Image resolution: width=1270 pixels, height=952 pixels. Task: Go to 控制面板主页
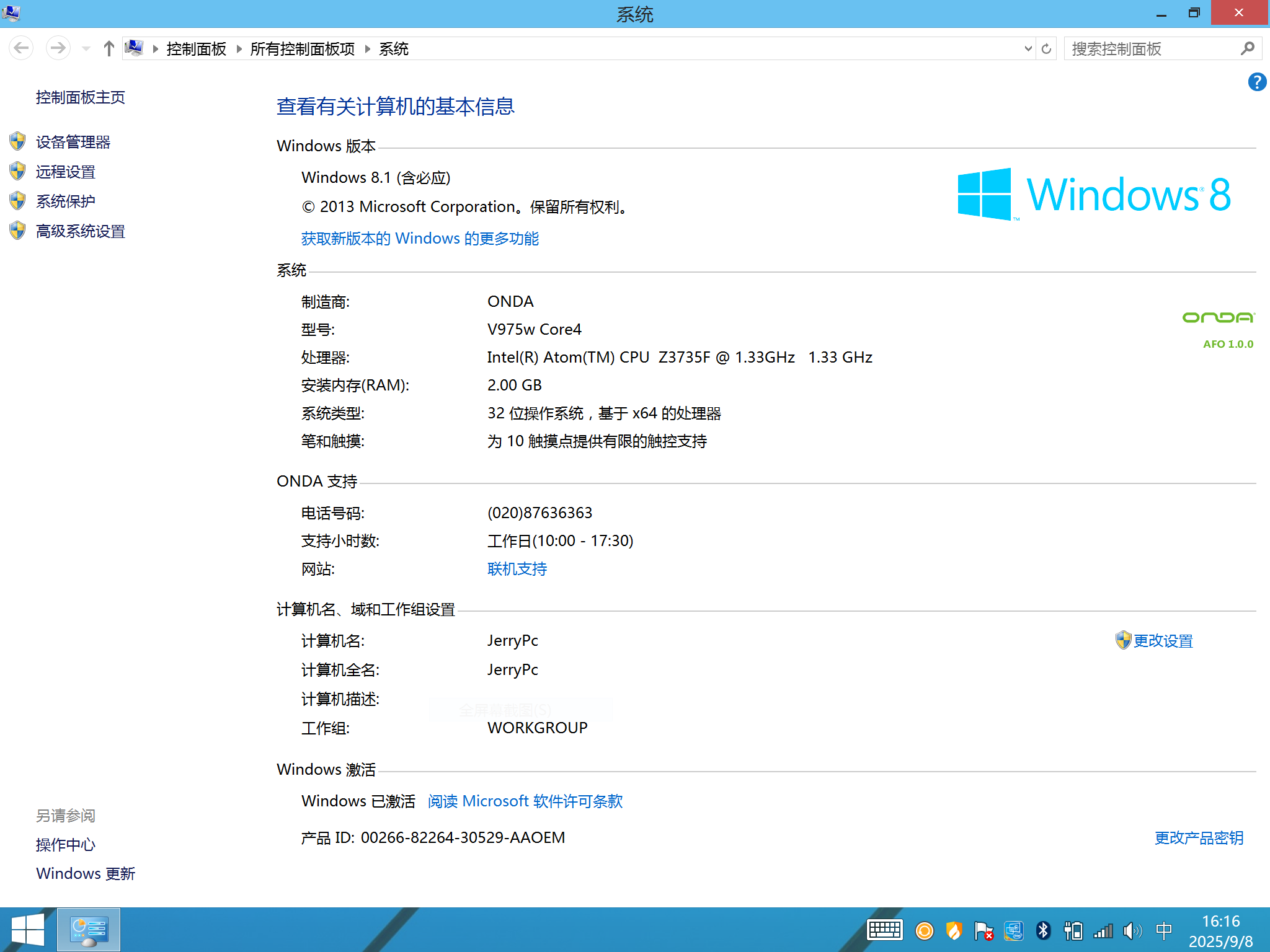click(81, 97)
